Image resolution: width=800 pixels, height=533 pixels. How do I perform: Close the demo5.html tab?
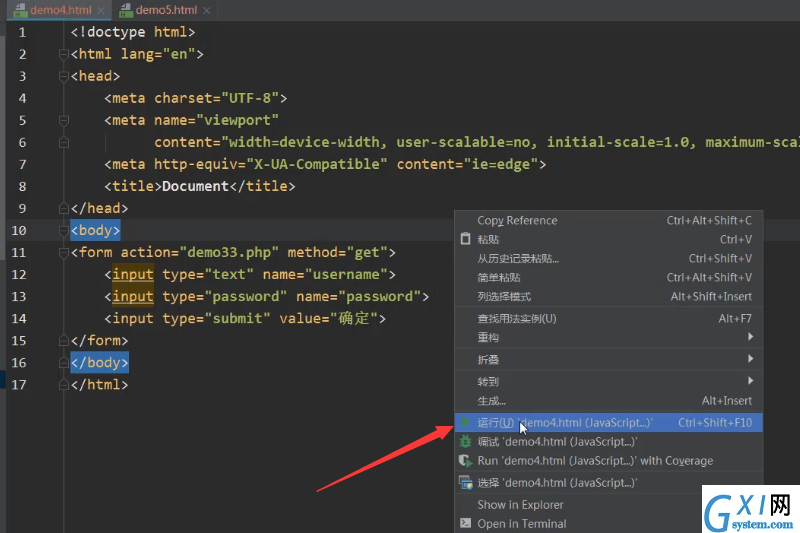point(207,10)
